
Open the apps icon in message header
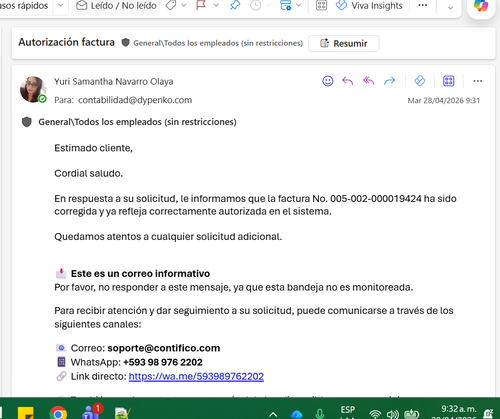tap(449, 81)
